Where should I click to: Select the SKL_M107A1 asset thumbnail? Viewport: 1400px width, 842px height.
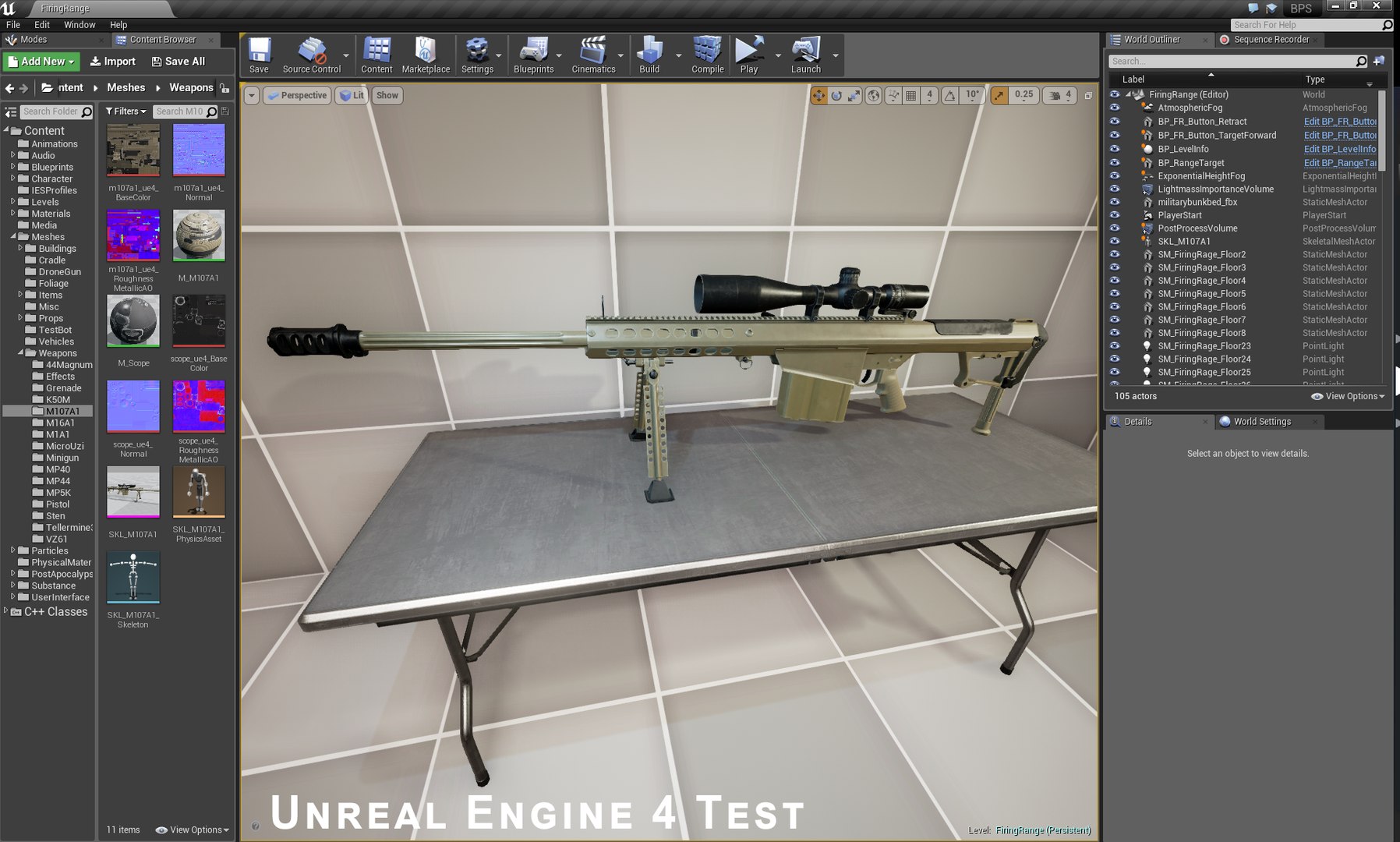click(x=133, y=492)
